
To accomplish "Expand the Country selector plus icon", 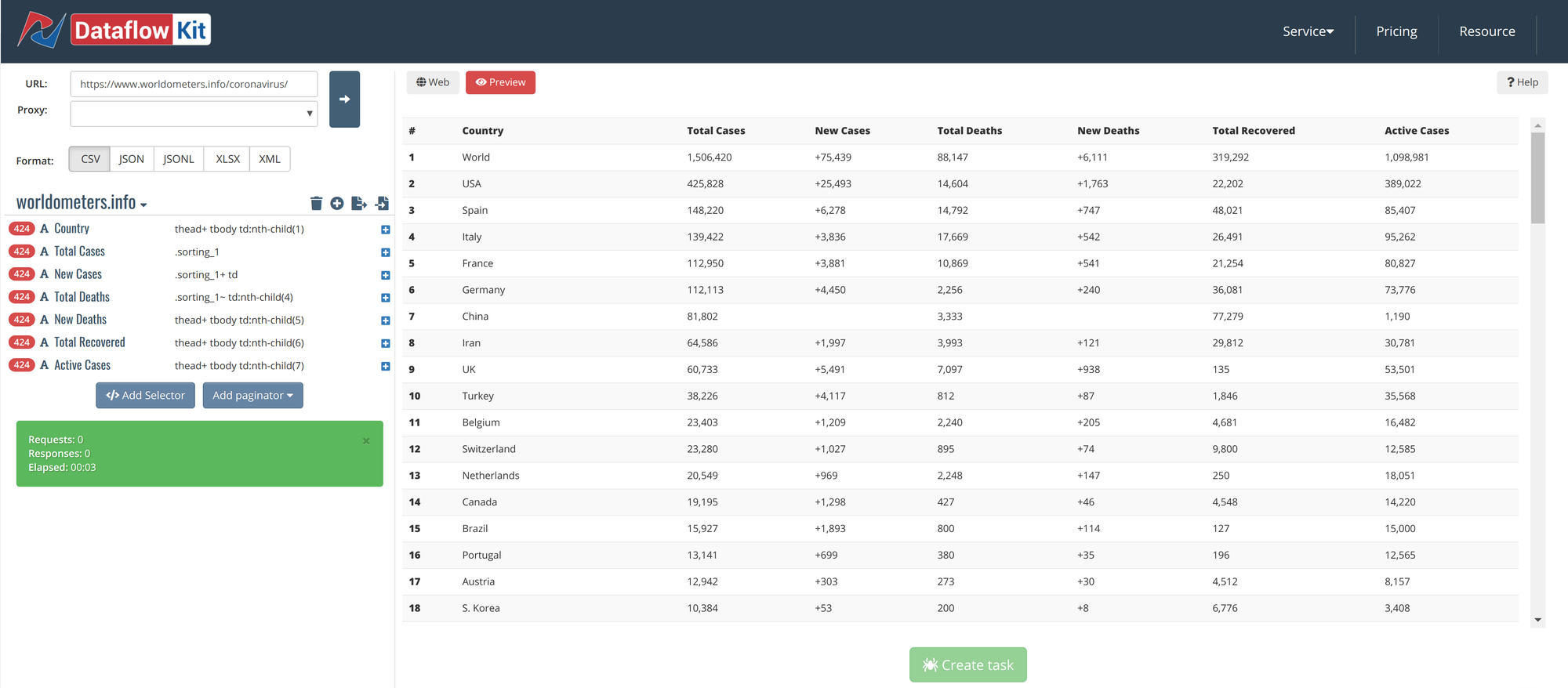I will (385, 230).
